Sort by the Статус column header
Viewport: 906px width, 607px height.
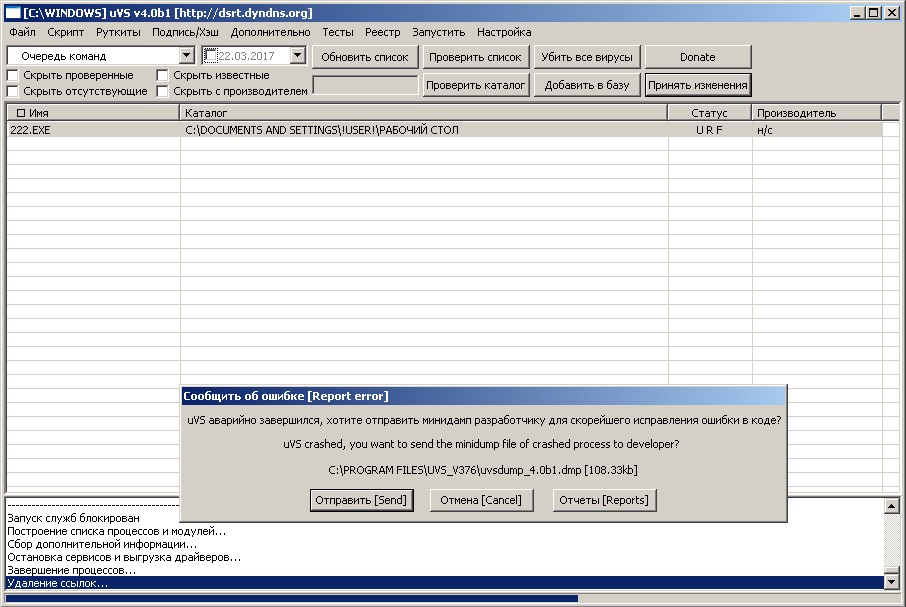[710, 113]
